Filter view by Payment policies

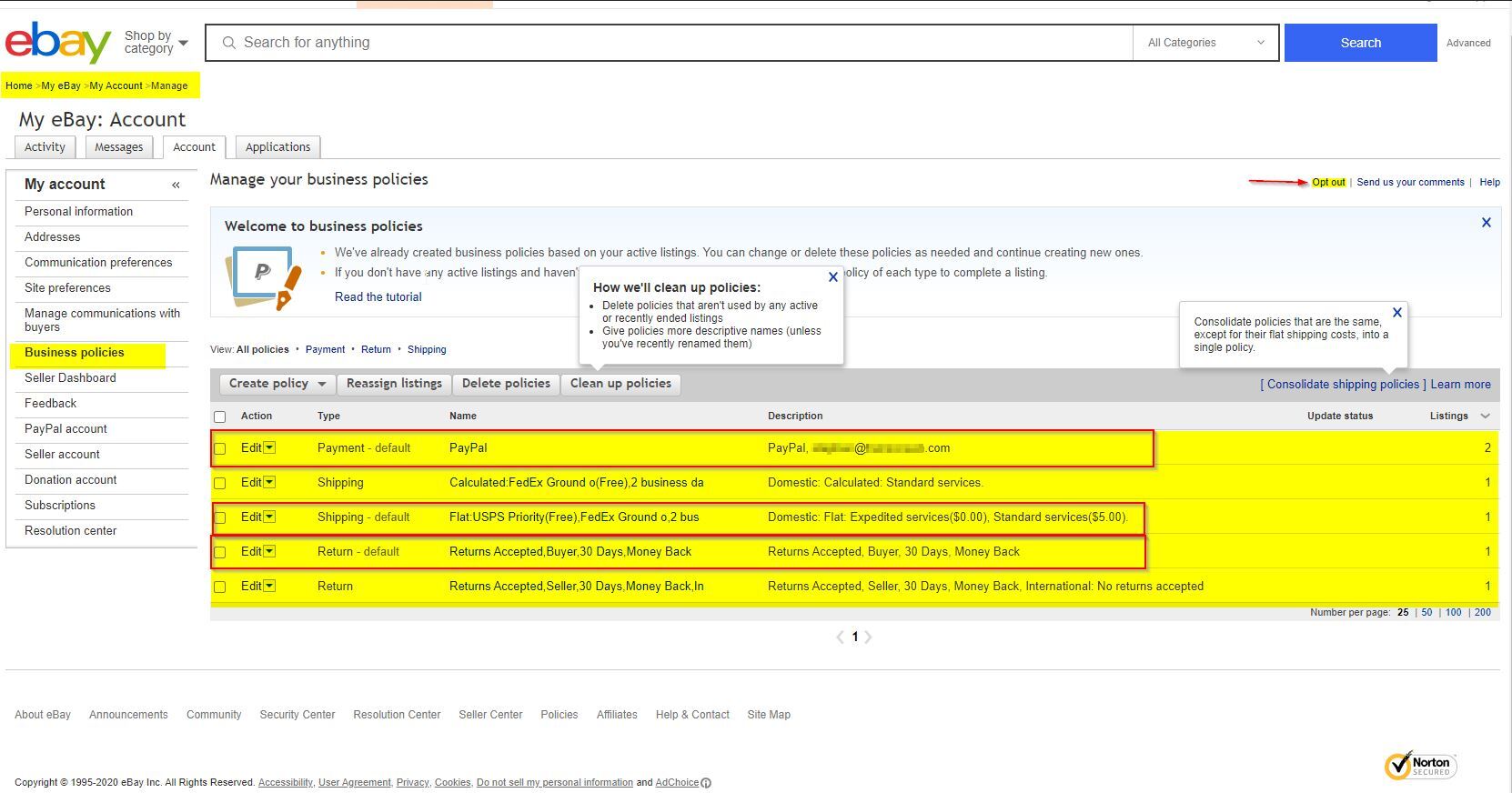[325, 350]
